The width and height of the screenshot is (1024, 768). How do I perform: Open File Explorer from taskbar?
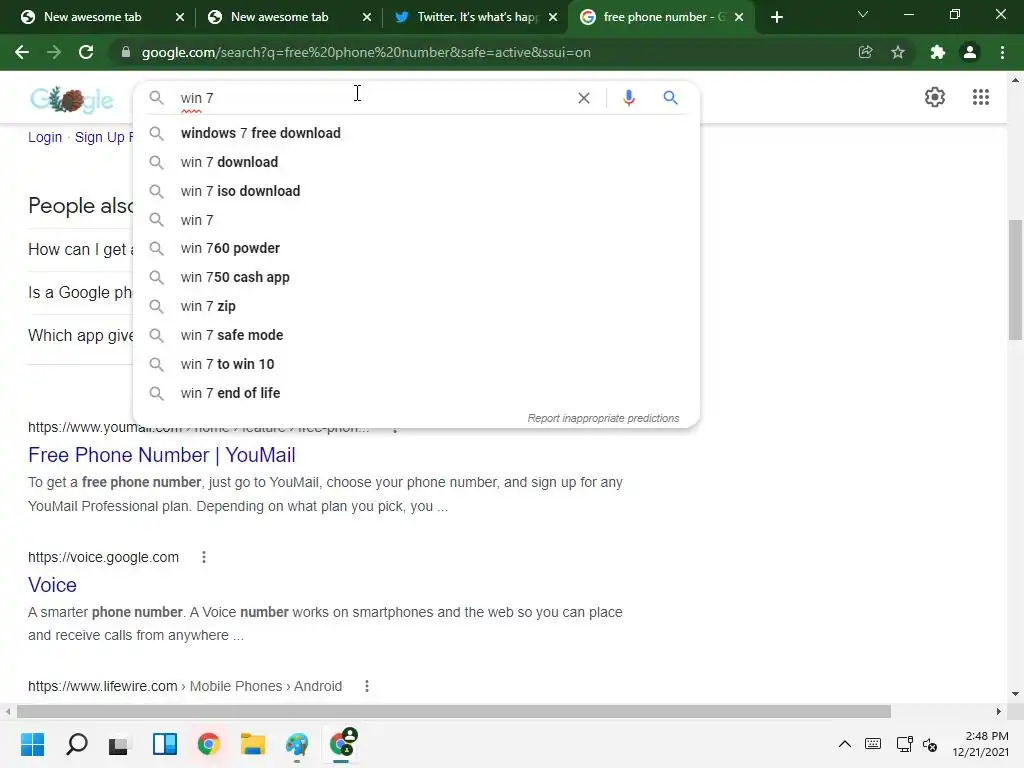point(253,744)
